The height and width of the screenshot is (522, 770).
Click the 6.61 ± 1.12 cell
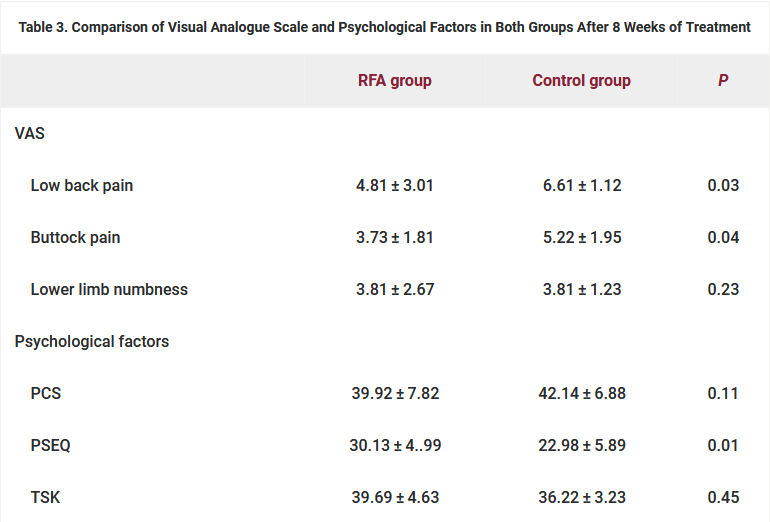point(581,185)
